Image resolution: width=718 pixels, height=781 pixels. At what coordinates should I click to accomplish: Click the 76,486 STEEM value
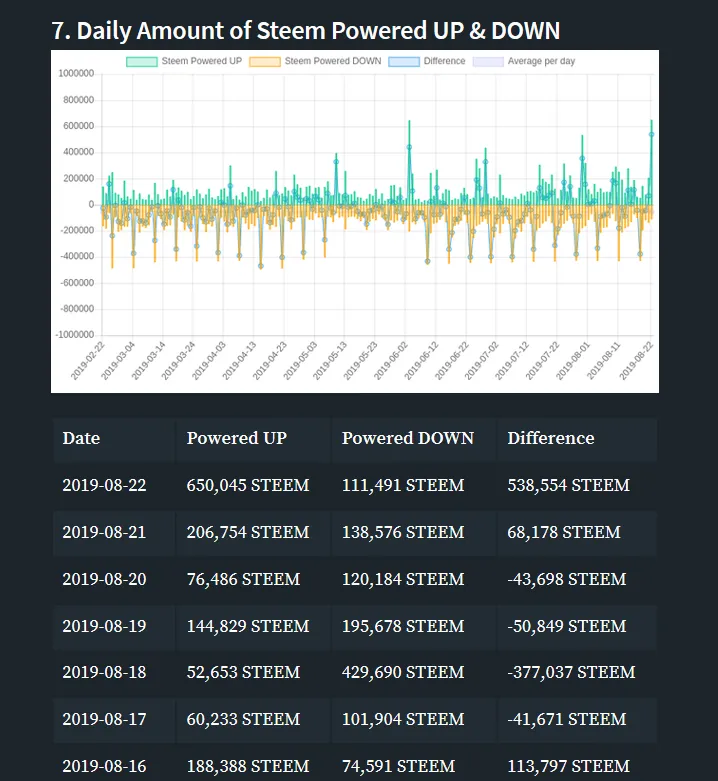(243, 579)
